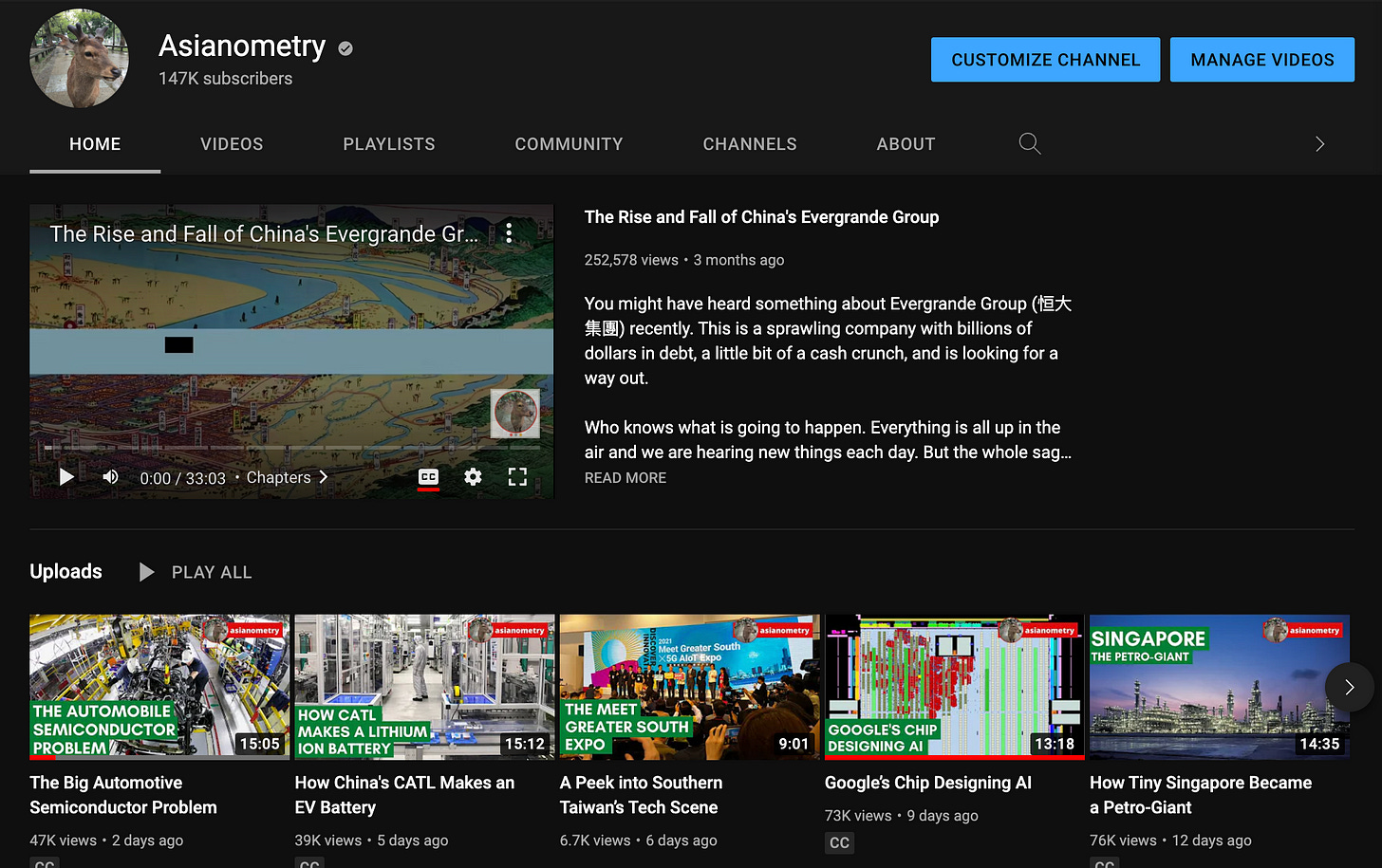Viewport: 1382px width, 868px height.
Task: Mute the featured video volume icon
Action: coord(111,477)
